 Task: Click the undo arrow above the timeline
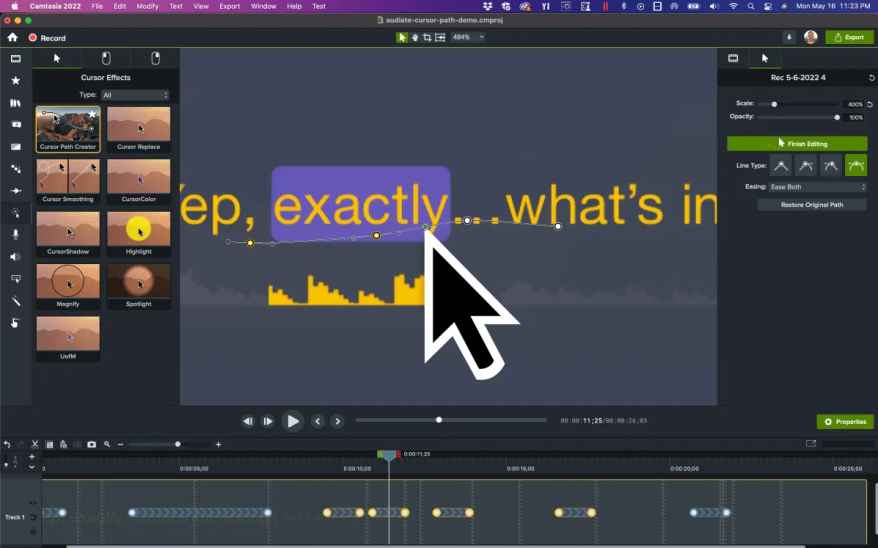(7, 444)
